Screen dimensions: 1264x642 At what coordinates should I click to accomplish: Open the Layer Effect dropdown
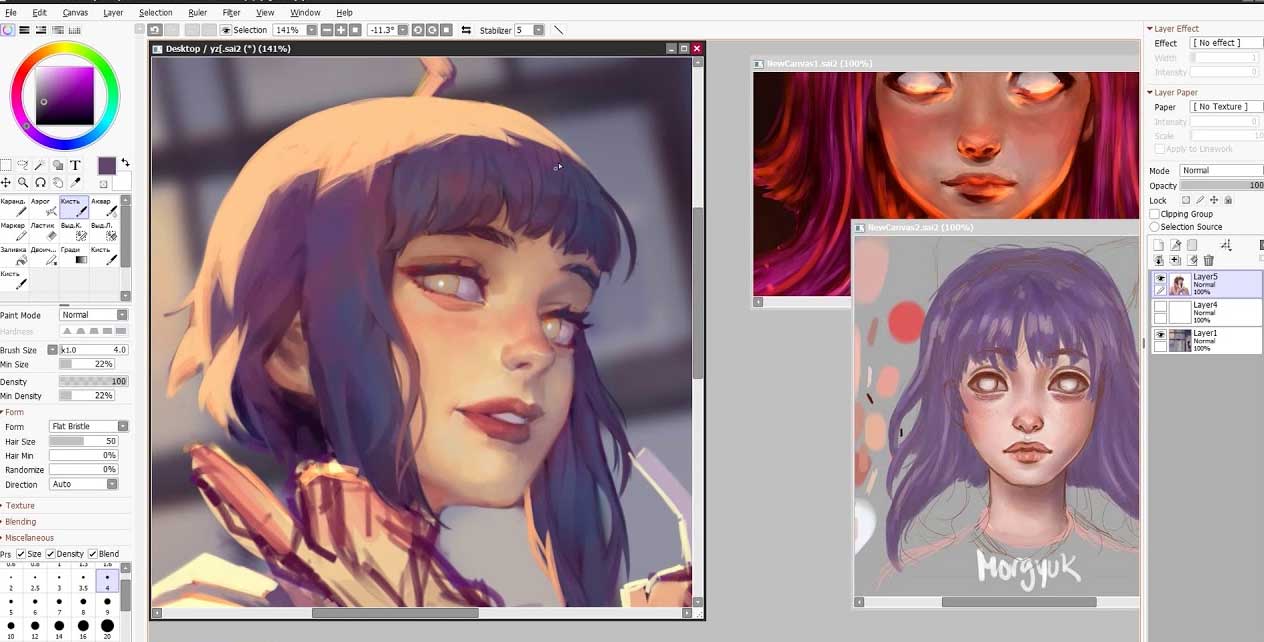point(1224,42)
